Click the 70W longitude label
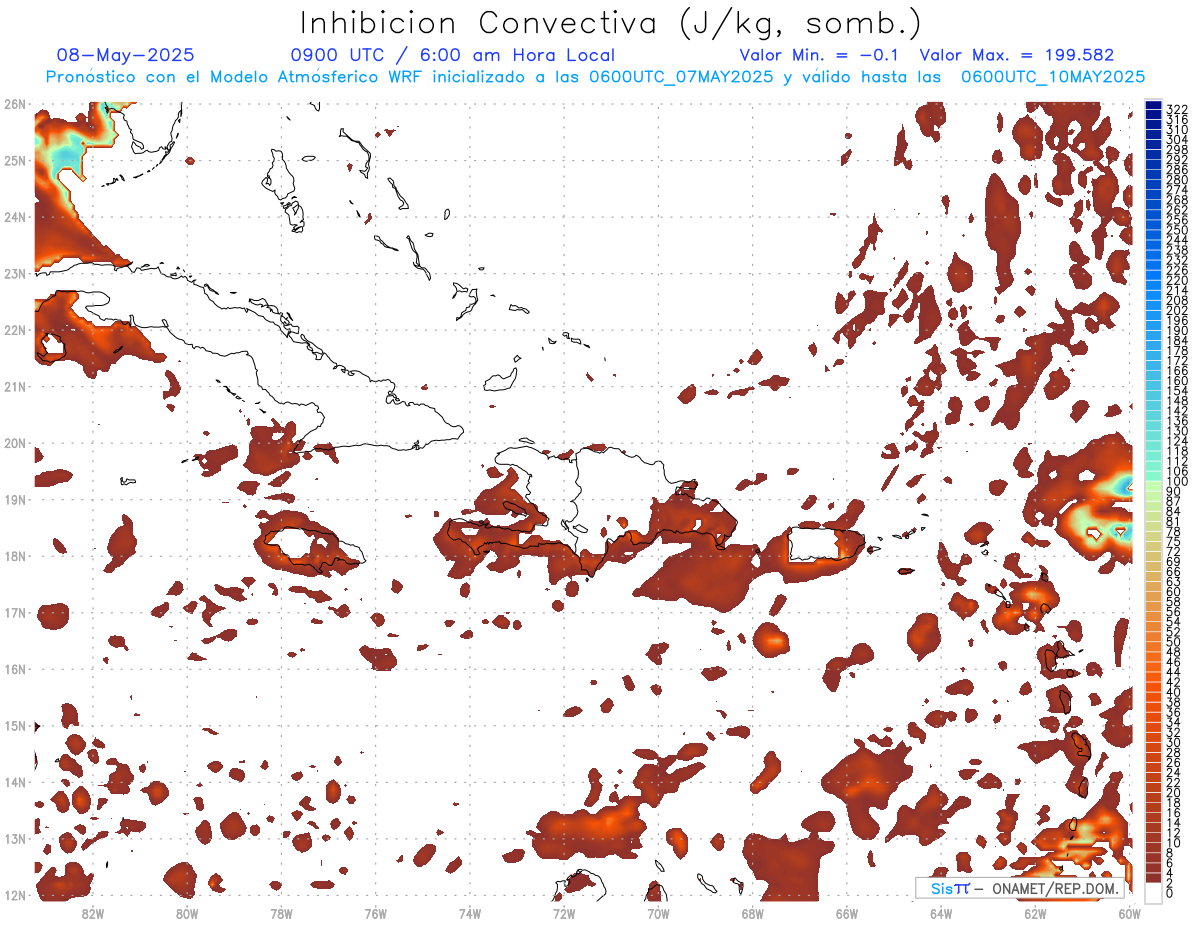 (658, 913)
